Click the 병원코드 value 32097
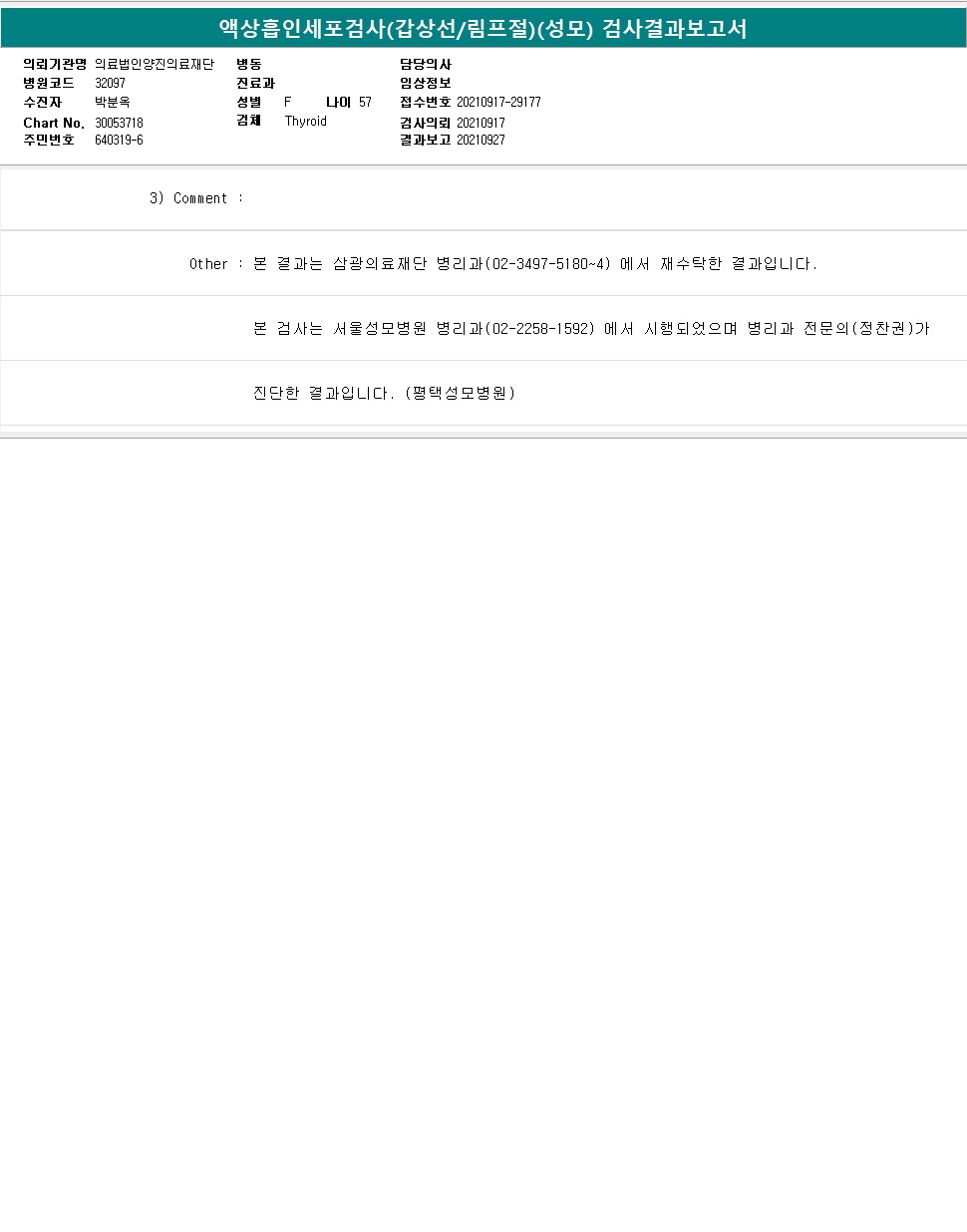Viewport: 967px width, 1232px height. (110, 84)
